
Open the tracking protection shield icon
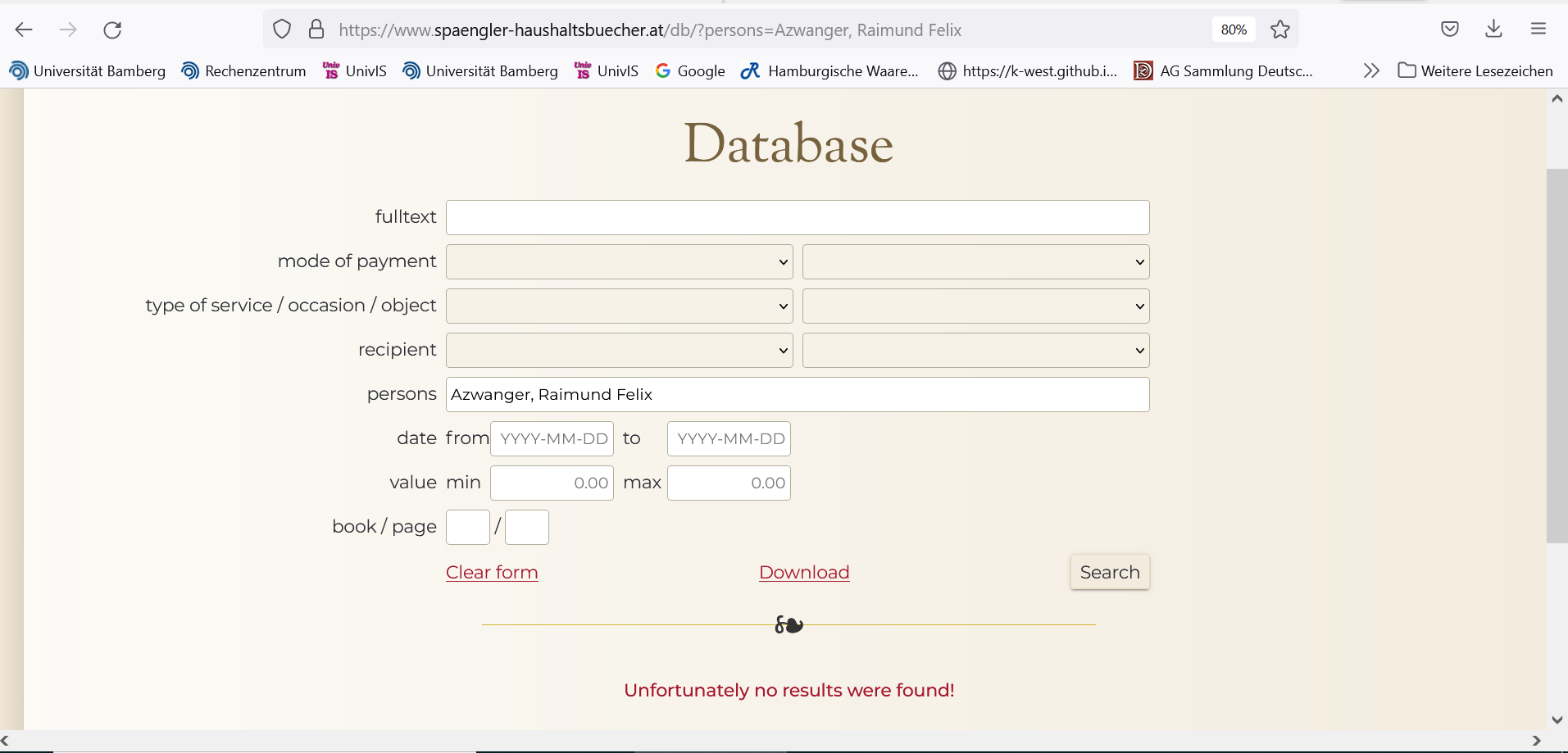pos(282,30)
